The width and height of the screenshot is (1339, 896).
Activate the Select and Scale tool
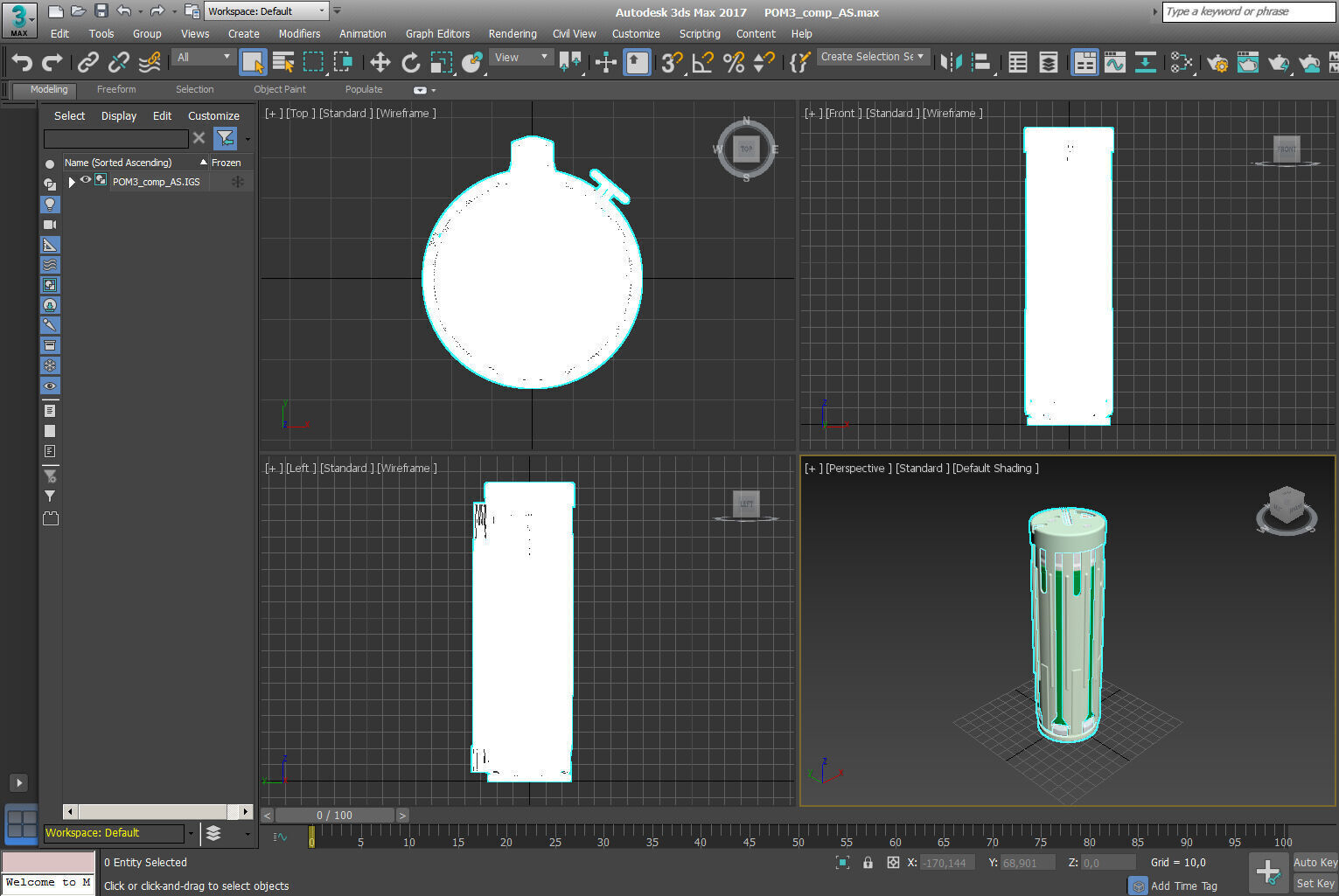[x=441, y=61]
